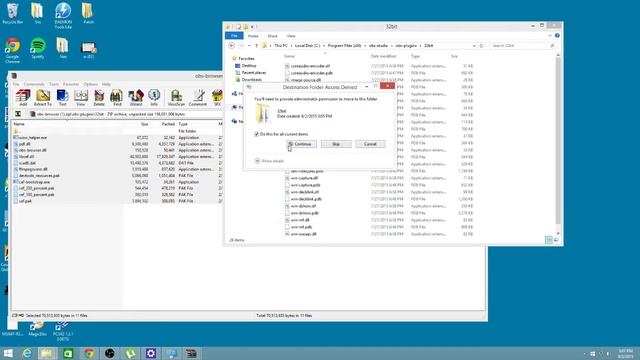Open Help menu in WinRAR

(106, 84)
